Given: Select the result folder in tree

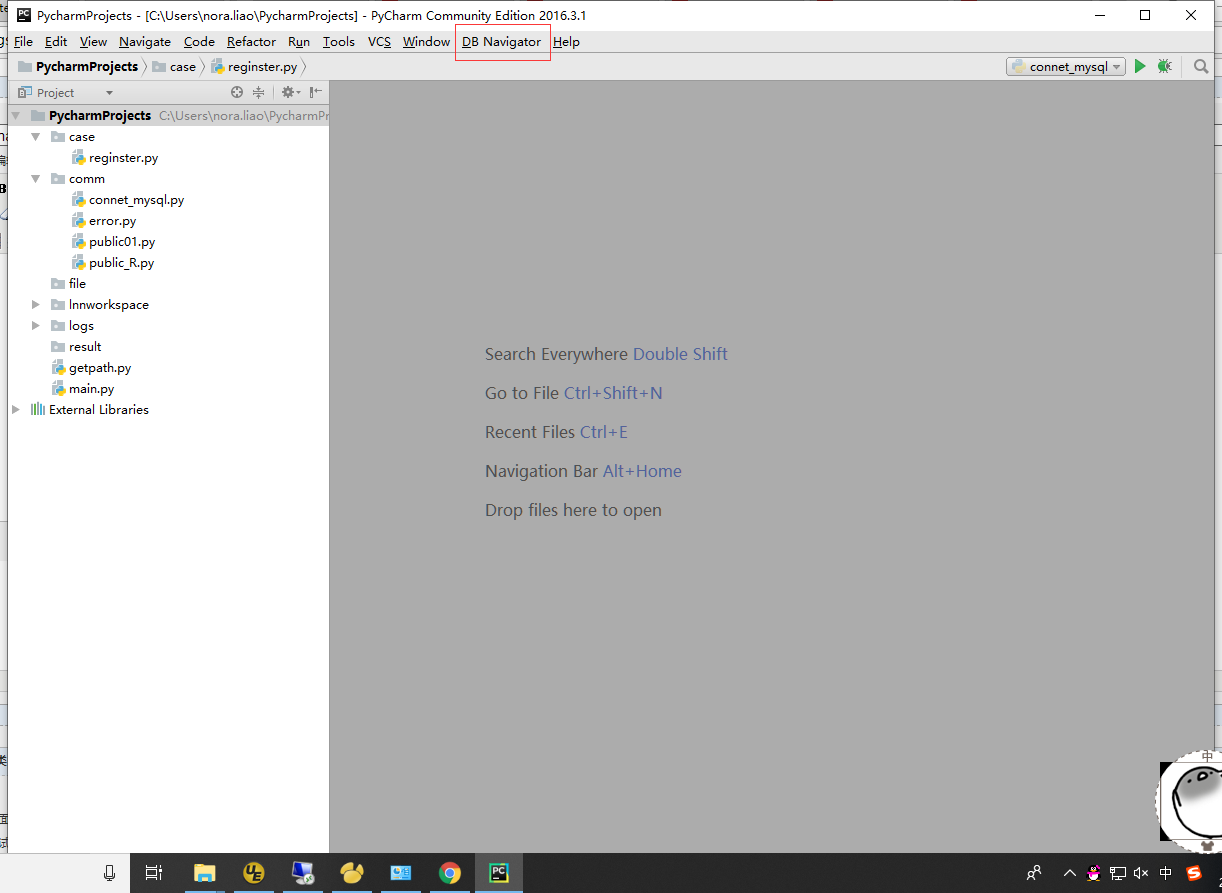Looking at the screenshot, I should [x=76, y=347].
